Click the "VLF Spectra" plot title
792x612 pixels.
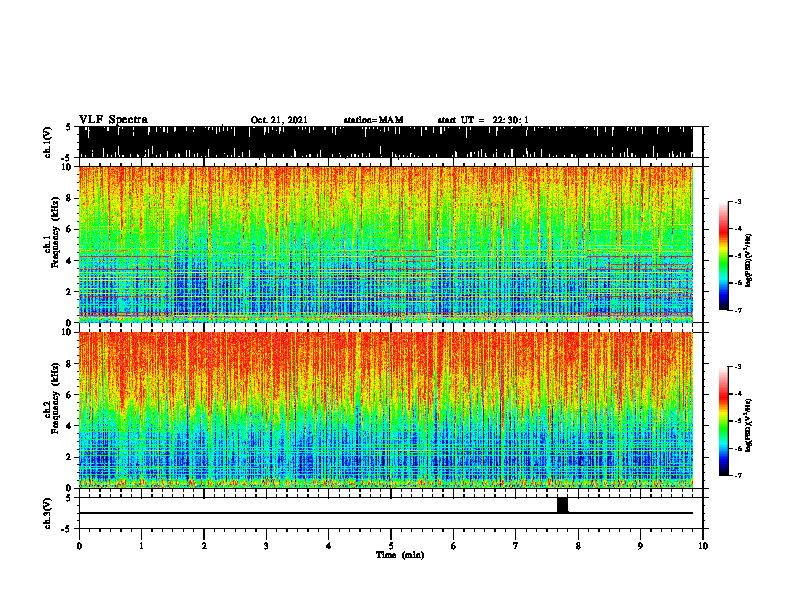pyautogui.click(x=113, y=120)
